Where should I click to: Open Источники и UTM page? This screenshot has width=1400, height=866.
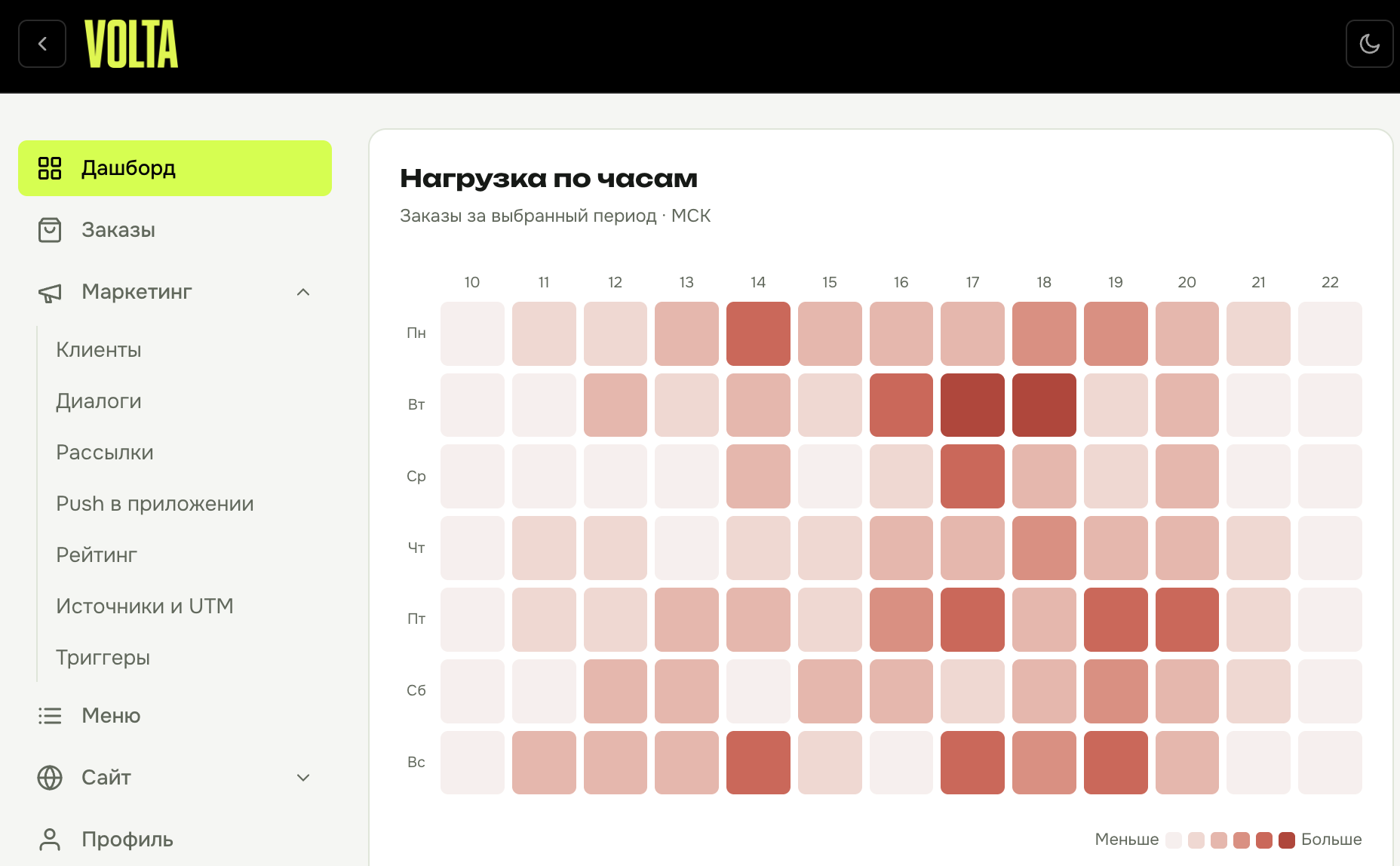(x=145, y=607)
